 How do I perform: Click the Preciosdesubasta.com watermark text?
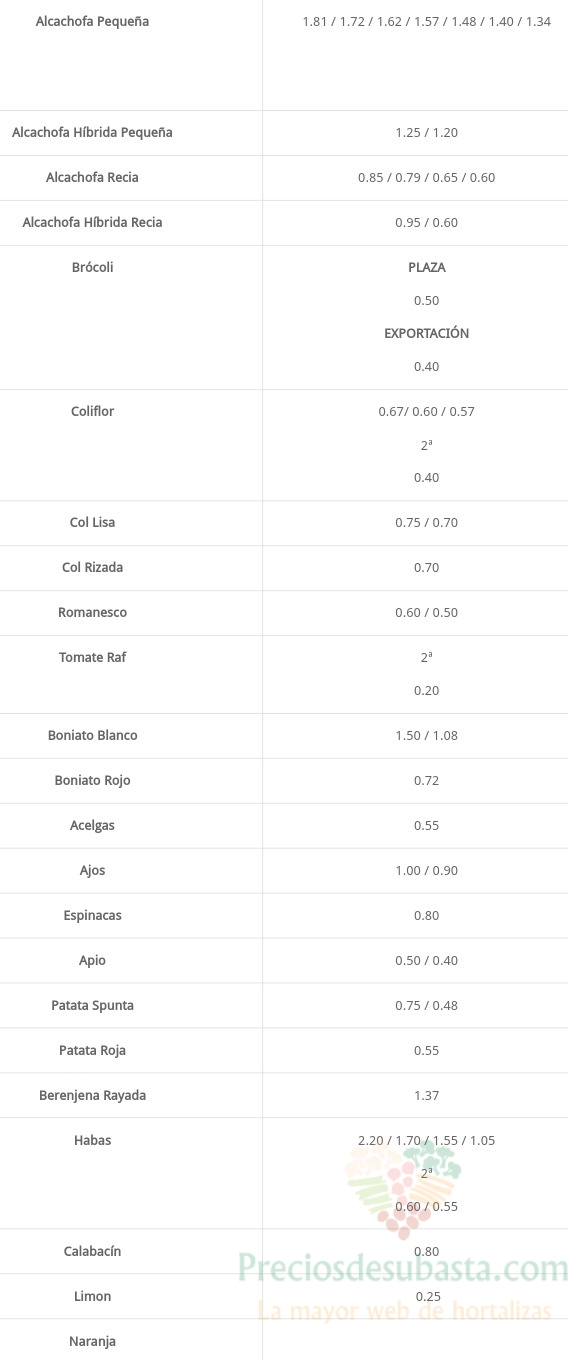click(x=403, y=1269)
